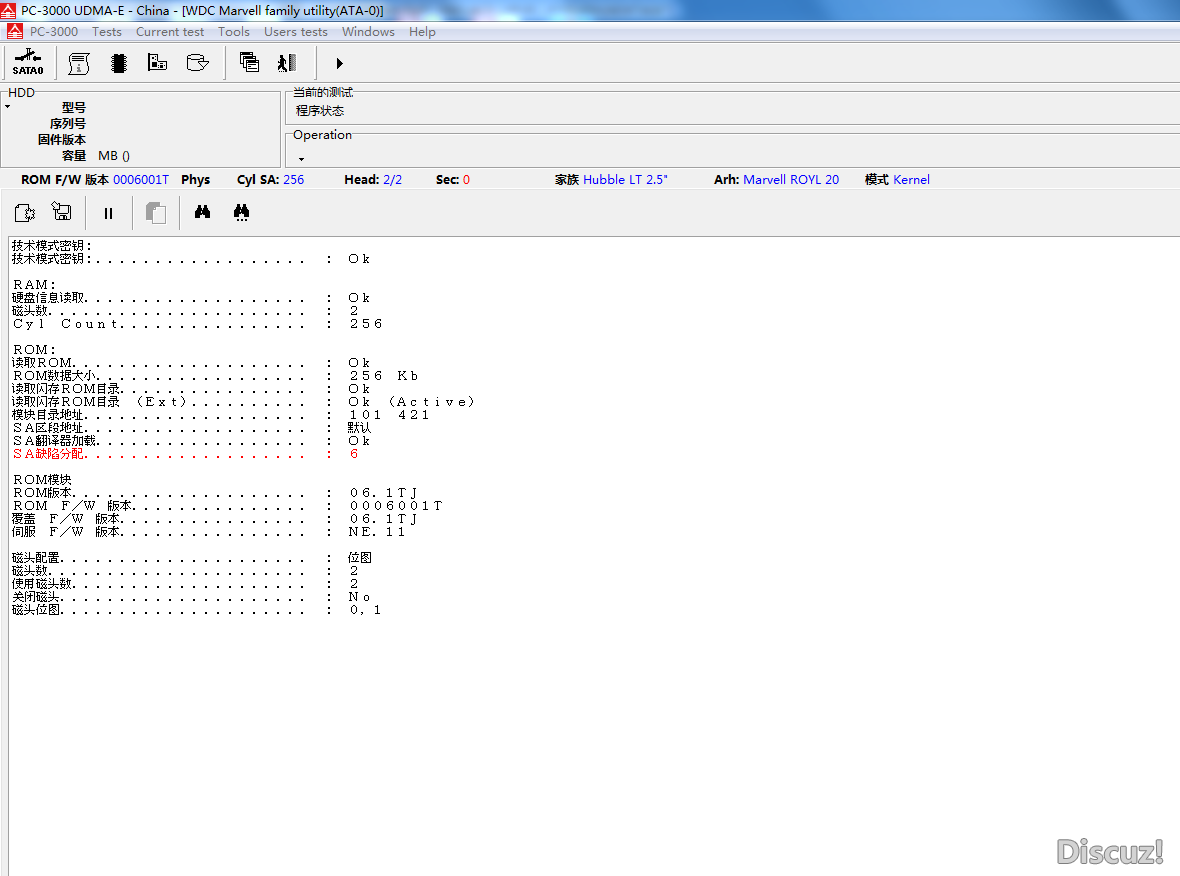Click the 磁头位图 0, 1 log line
The image size is (1180, 876).
tap(196, 610)
